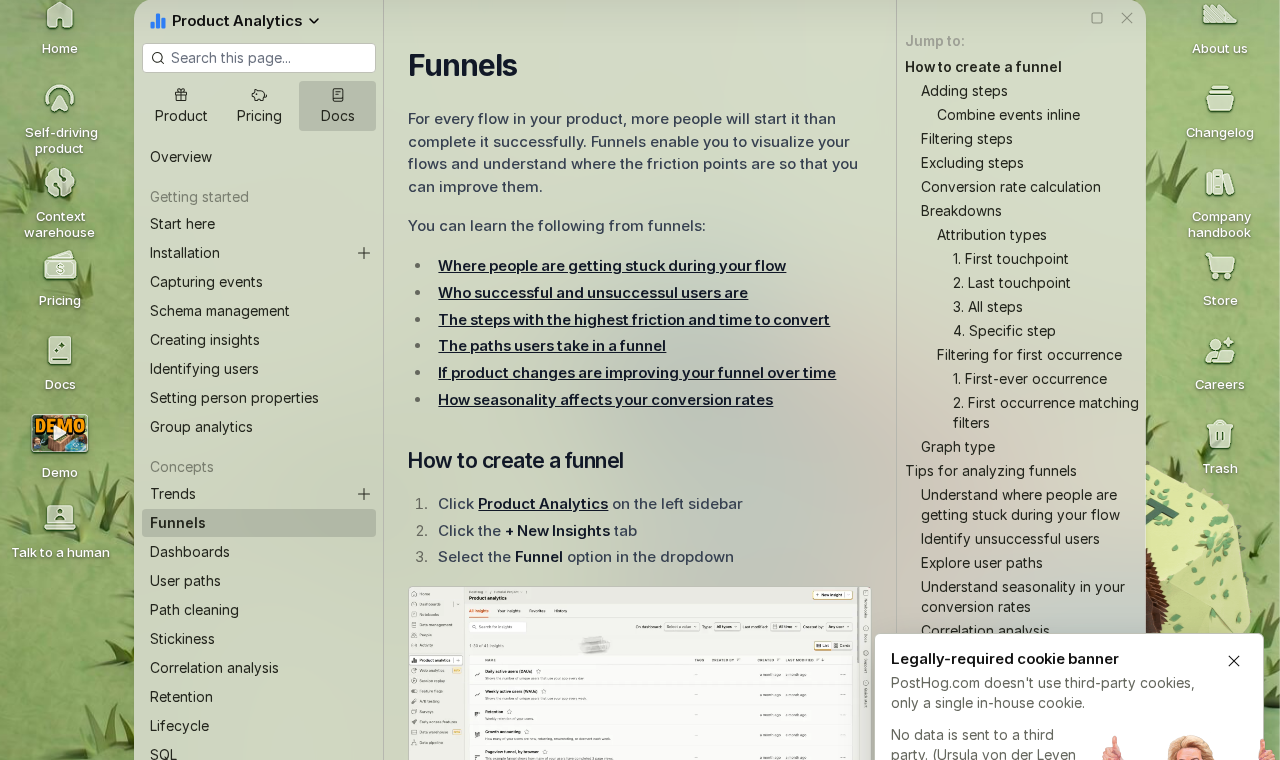Jump to Excluding steps
1280x760 pixels.
[x=972, y=163]
